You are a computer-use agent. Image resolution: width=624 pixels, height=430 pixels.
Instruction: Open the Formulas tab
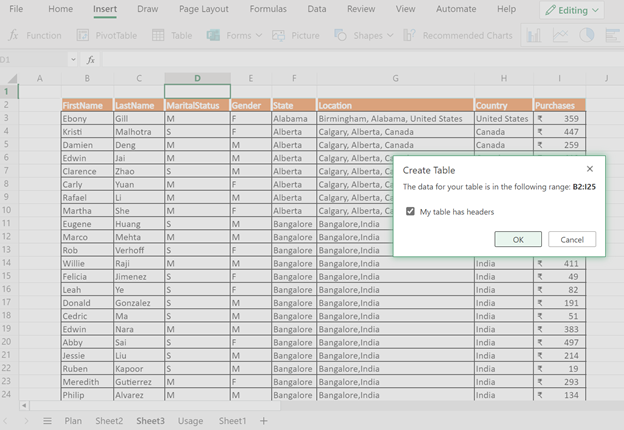point(268,9)
